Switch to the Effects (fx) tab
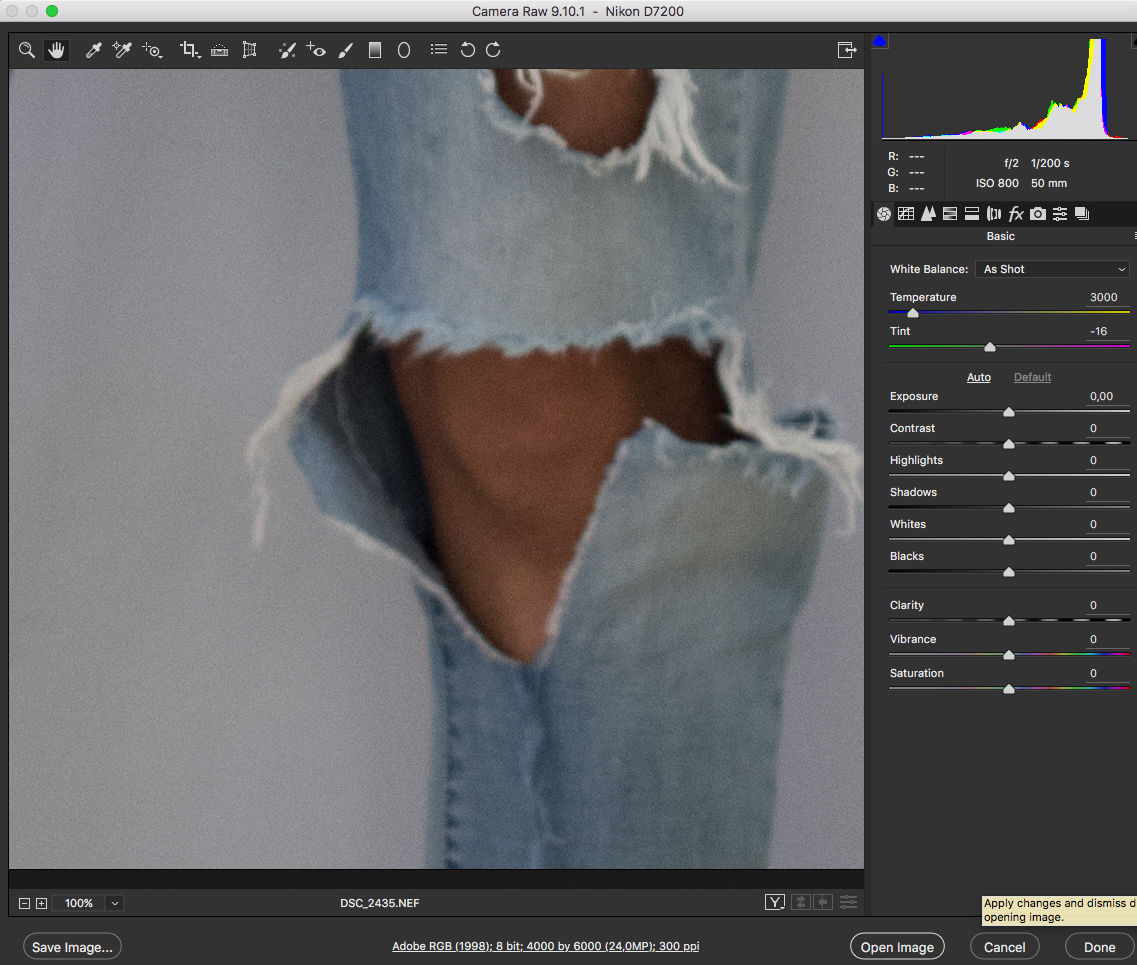The width and height of the screenshot is (1137, 965). 1016,213
